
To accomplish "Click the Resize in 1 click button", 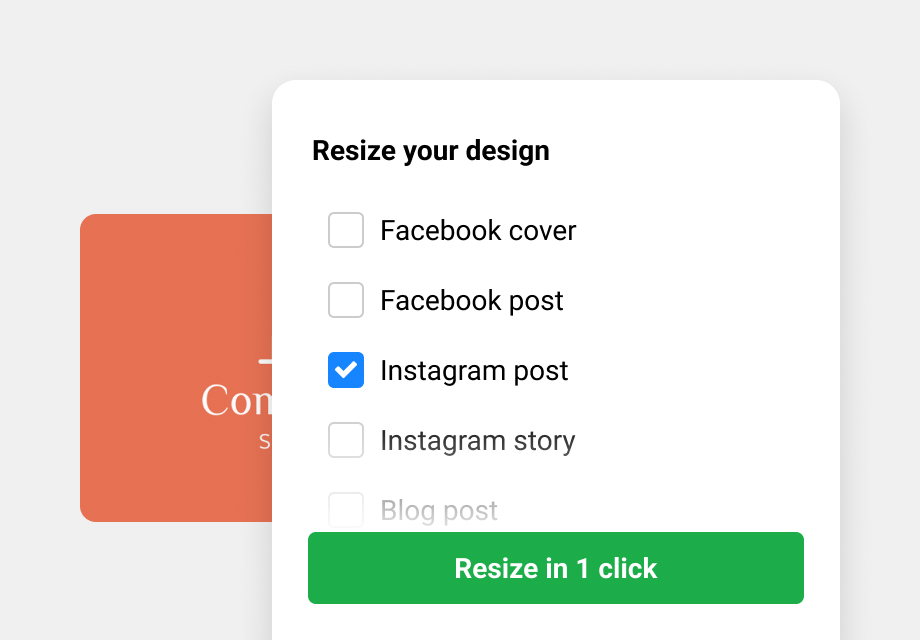I will [x=556, y=568].
